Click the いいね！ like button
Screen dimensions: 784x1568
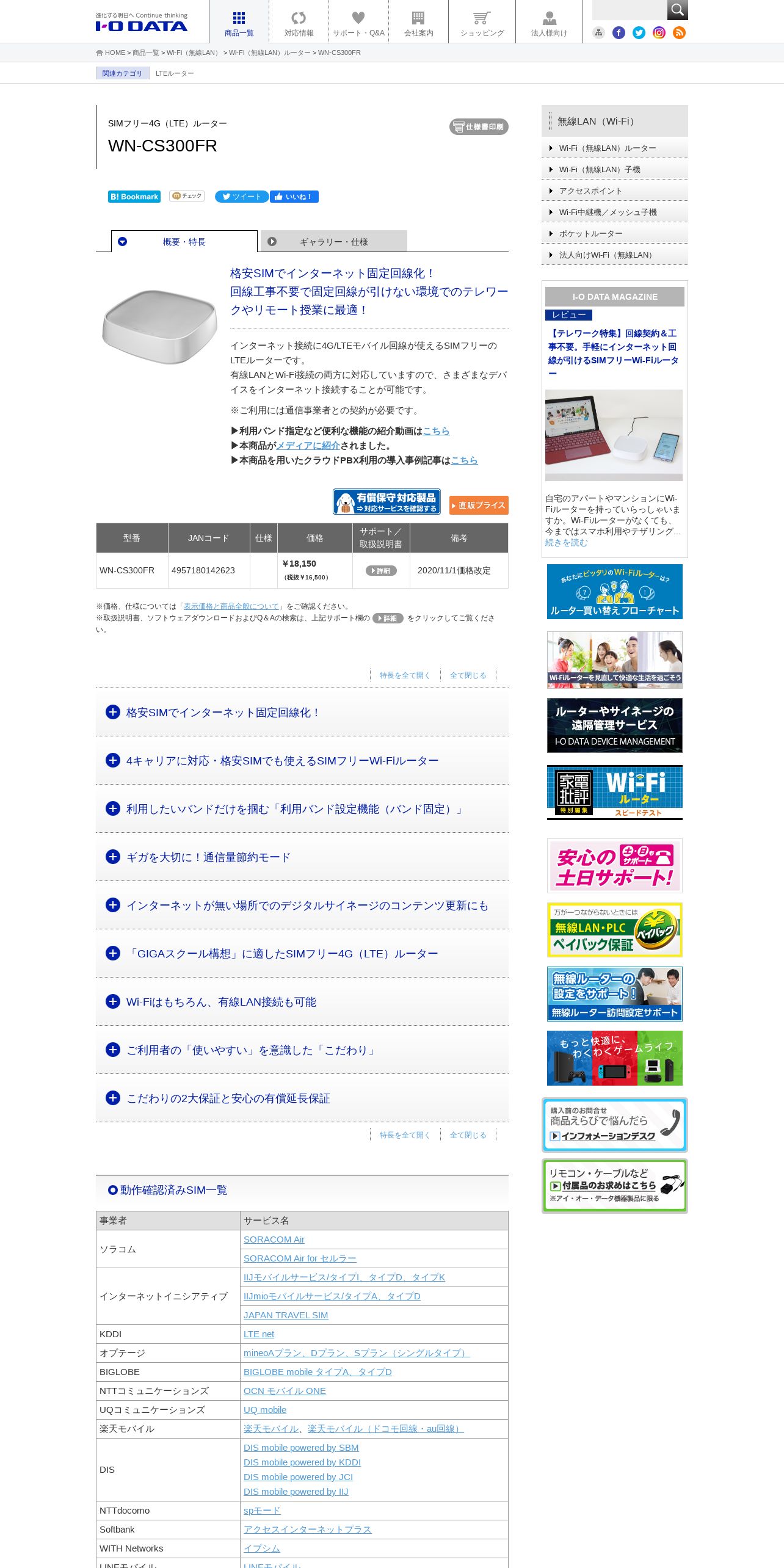[x=294, y=197]
